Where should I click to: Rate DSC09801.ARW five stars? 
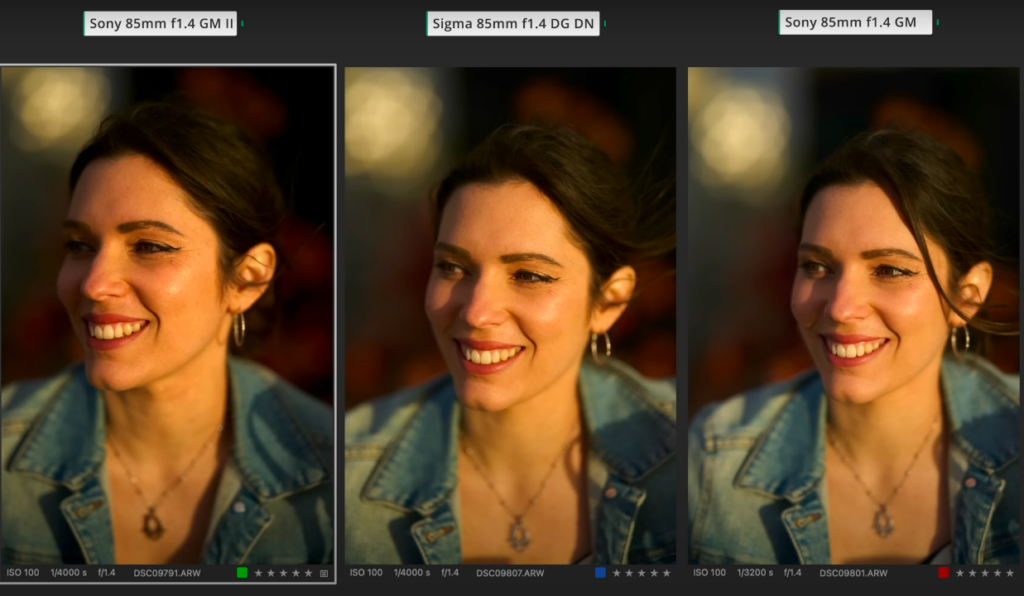click(1010, 573)
